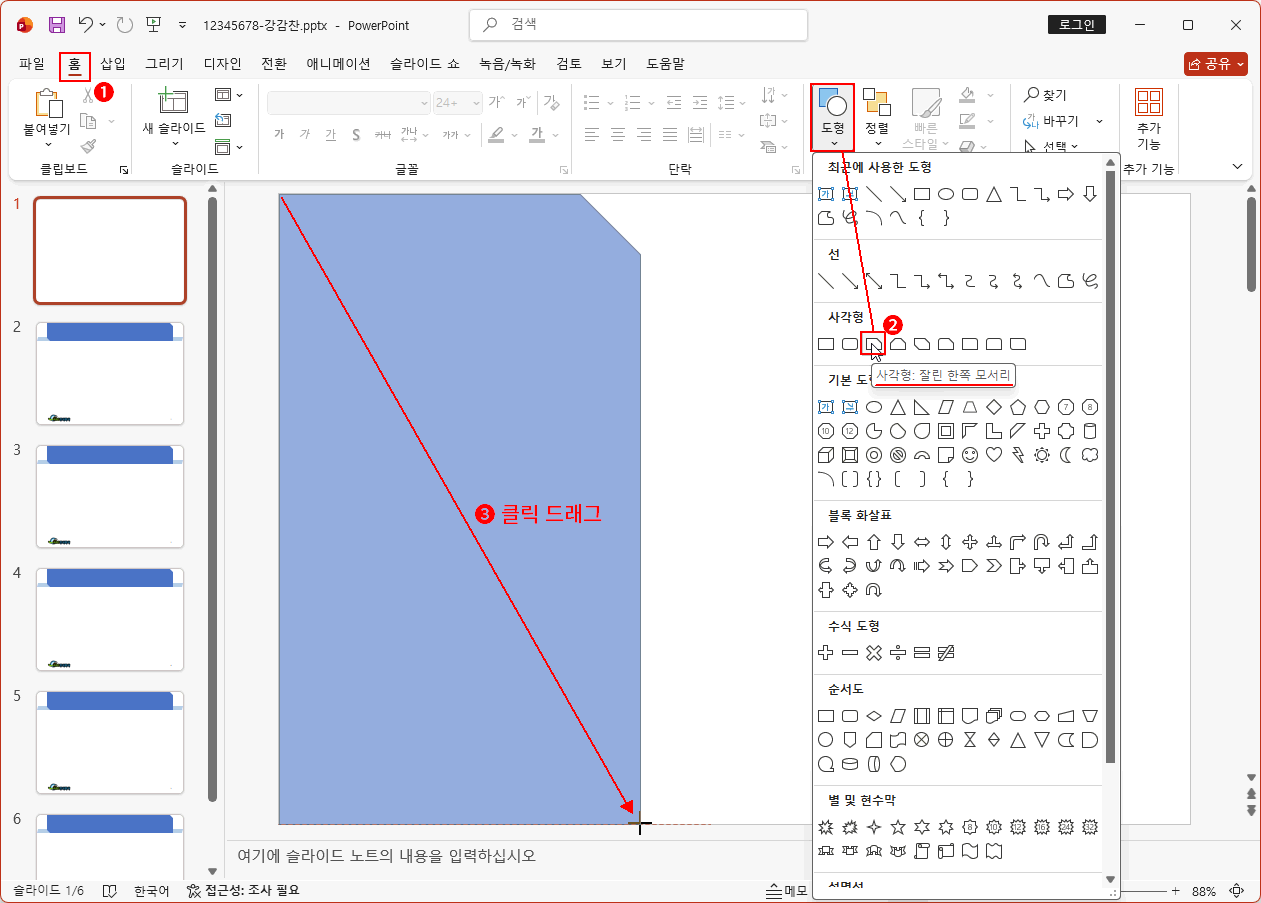
Task: Click the 새 슬라이드 new slide icon
Action: [173, 102]
